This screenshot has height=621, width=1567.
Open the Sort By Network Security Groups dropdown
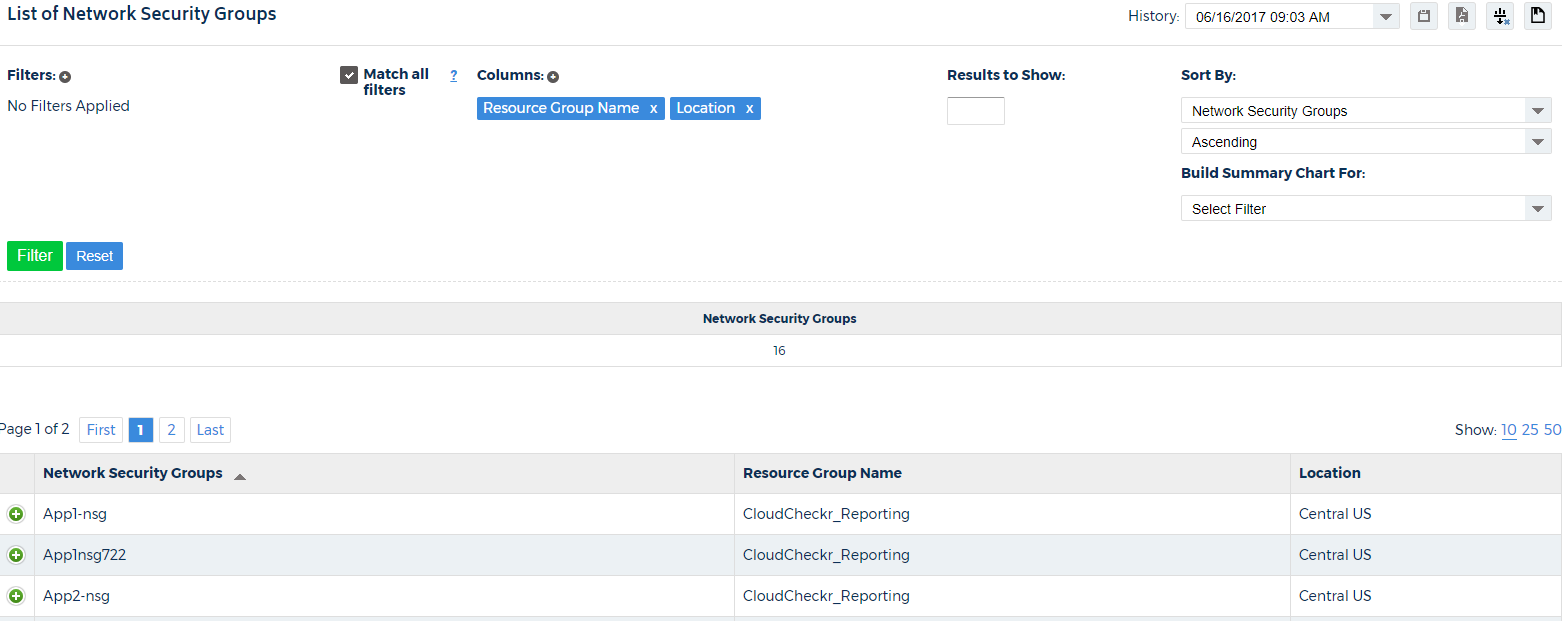coord(1366,111)
